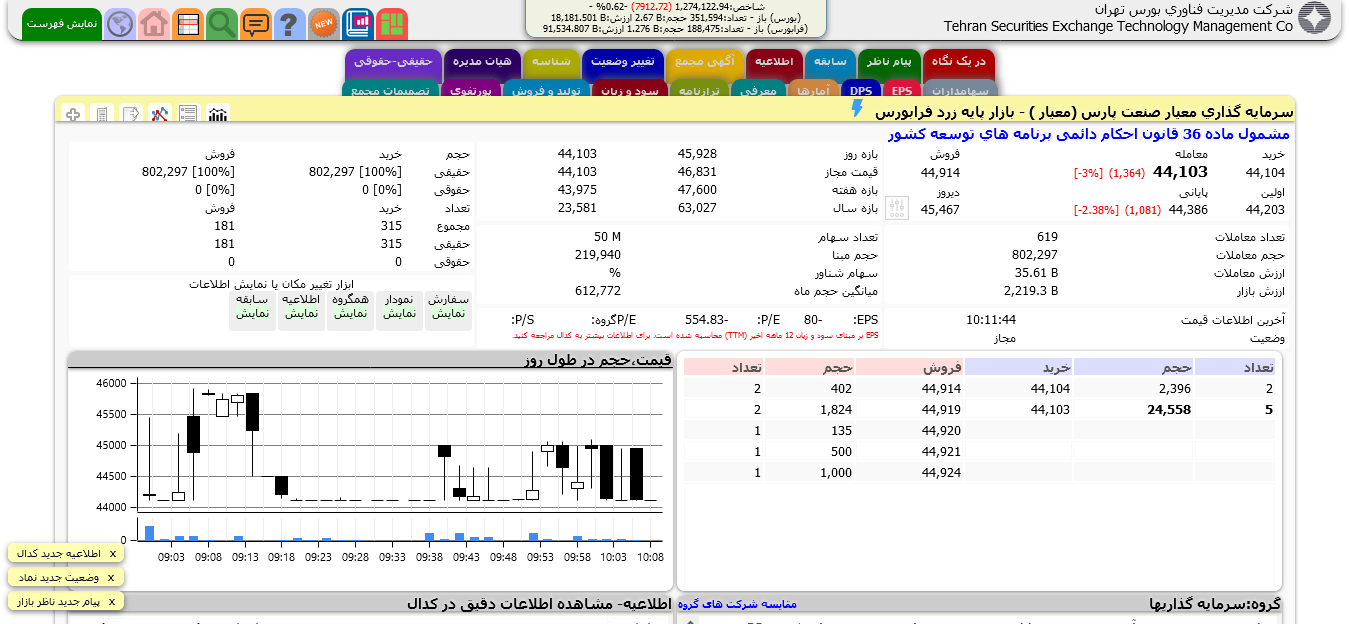
Task: Close the پیام جدید ناظر بازار notification
Action: (112, 601)
